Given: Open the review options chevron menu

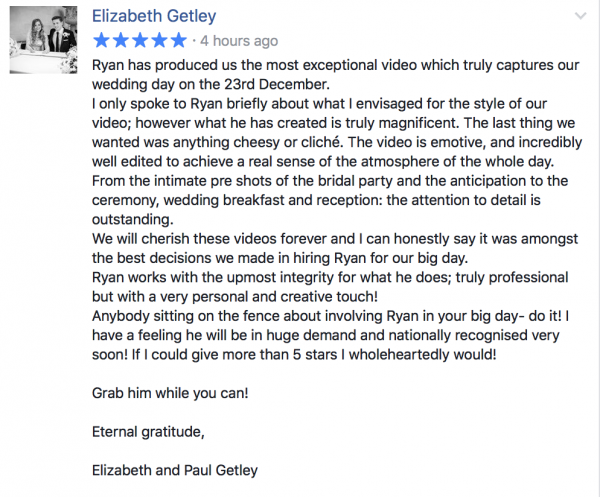Looking at the screenshot, I should pos(580,17).
